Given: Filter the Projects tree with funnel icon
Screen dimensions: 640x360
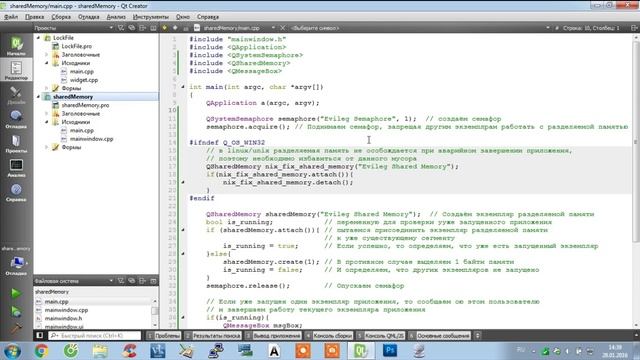Looking at the screenshot, I should pos(121,28).
